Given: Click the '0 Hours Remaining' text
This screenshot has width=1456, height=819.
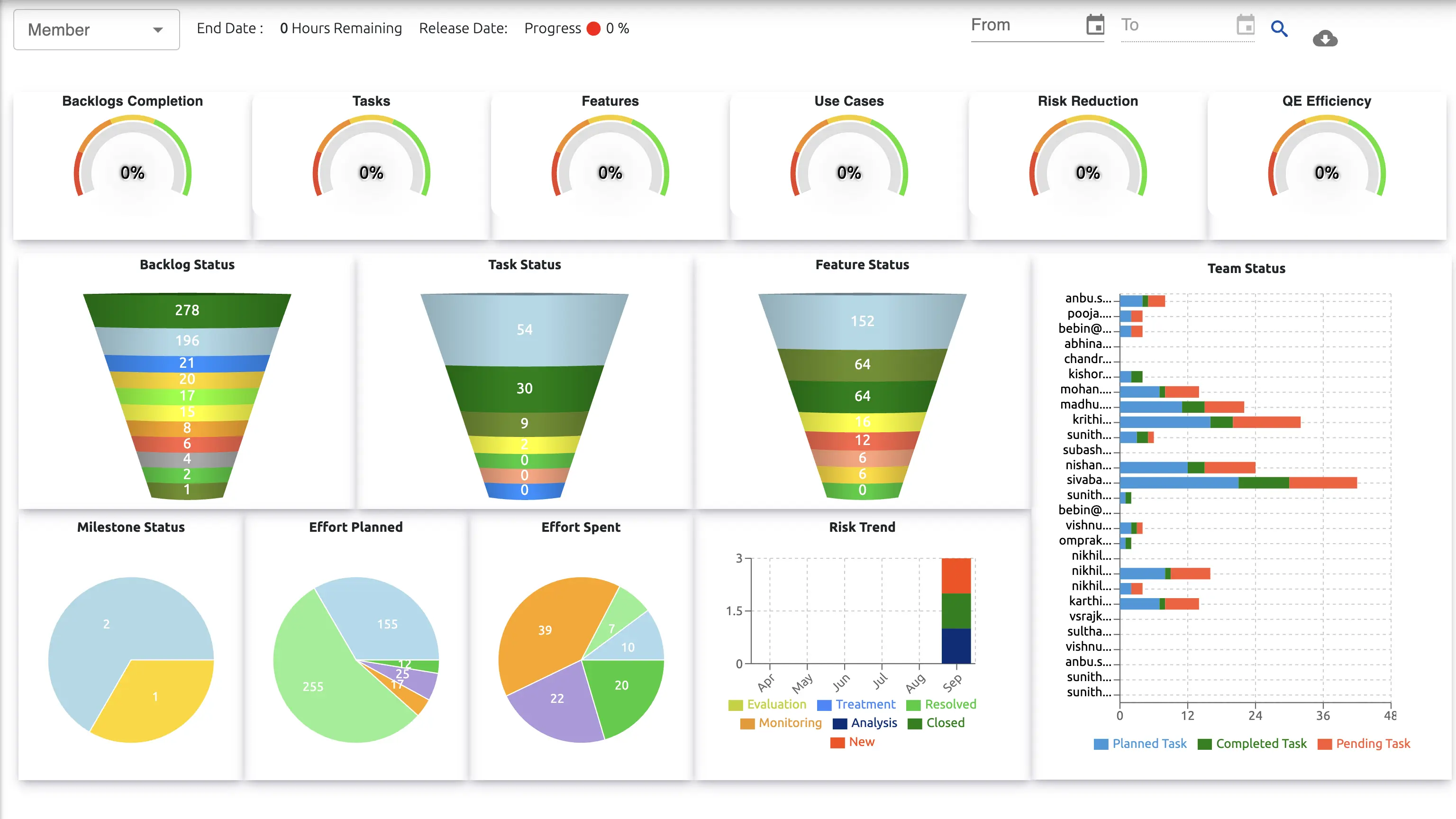Looking at the screenshot, I should click(x=341, y=28).
